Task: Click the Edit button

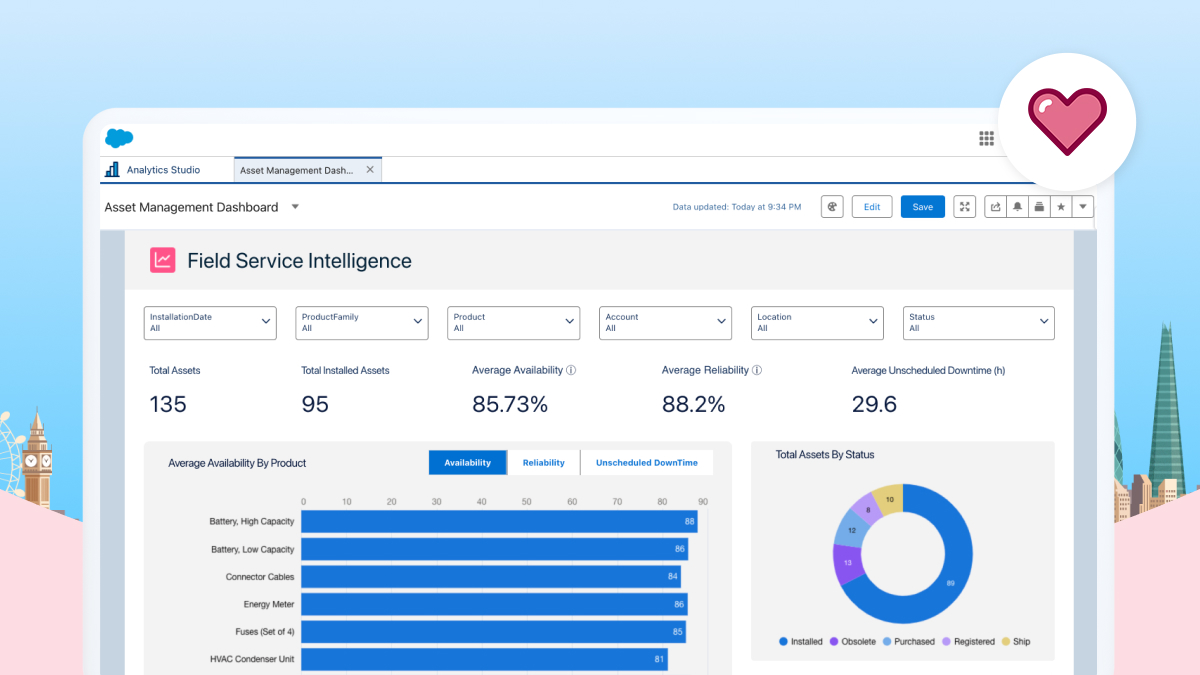Action: [x=872, y=206]
